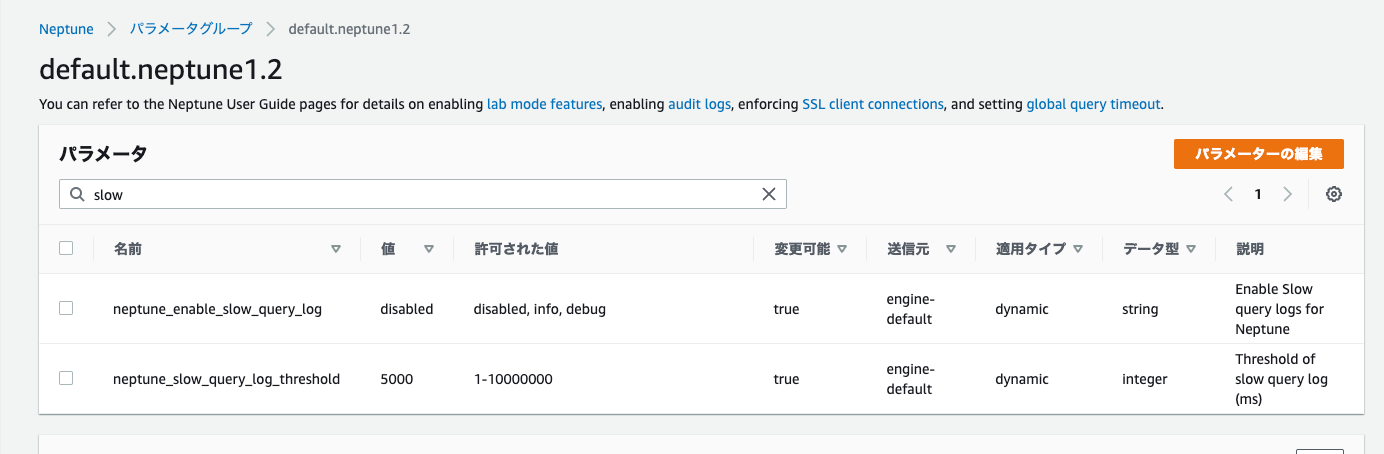
Task: Sort by 送信元 column arrow
Action: point(951,250)
